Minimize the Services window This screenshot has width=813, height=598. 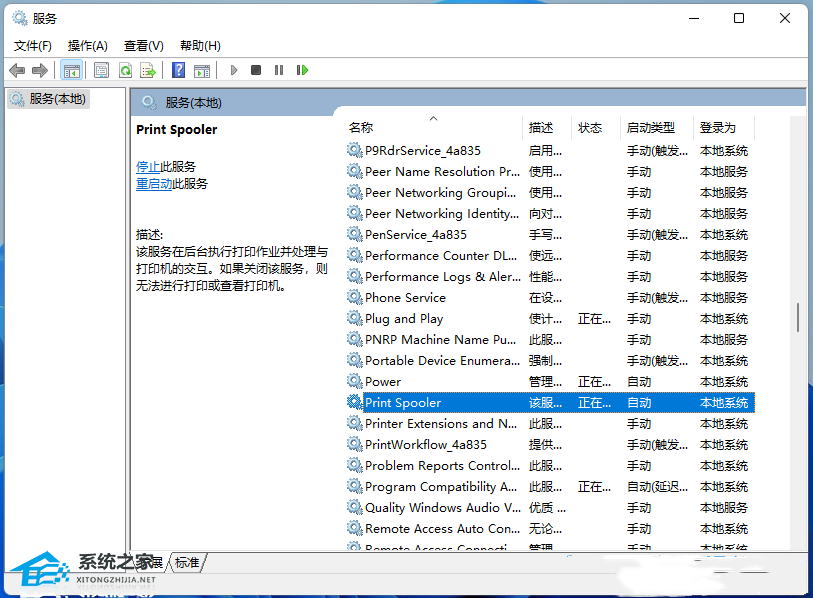pos(694,18)
